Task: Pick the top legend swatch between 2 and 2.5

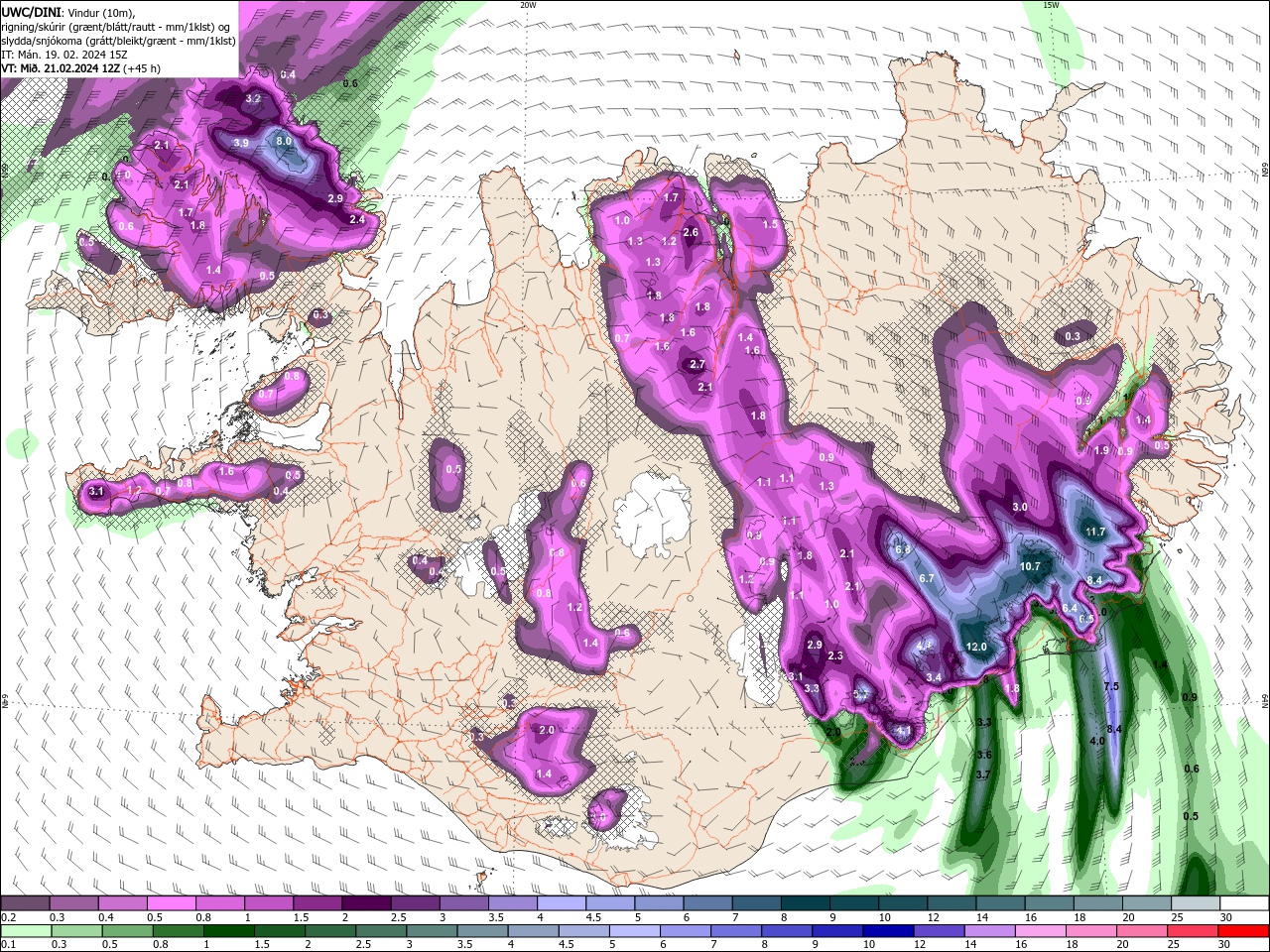Action: click(x=366, y=903)
